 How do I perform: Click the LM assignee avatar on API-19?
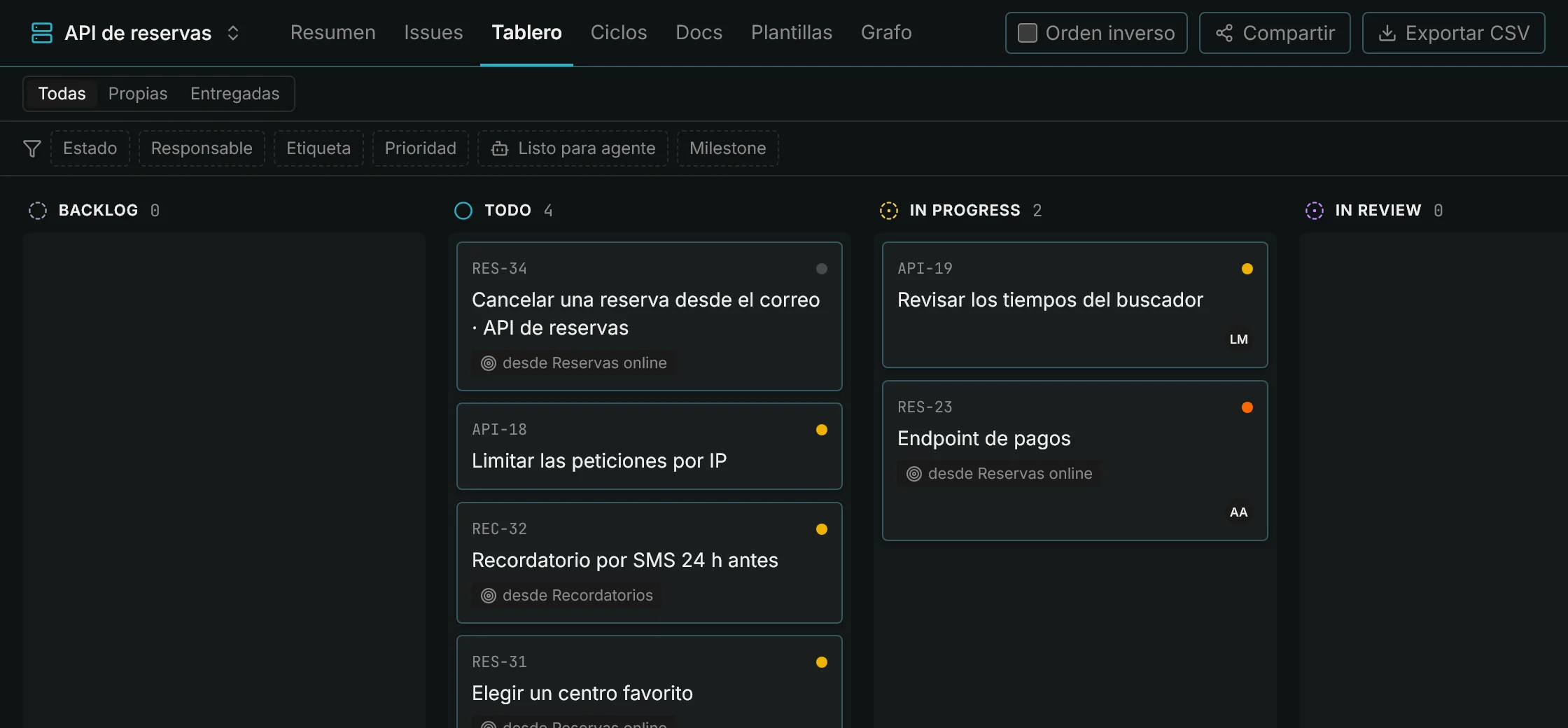pos(1239,339)
